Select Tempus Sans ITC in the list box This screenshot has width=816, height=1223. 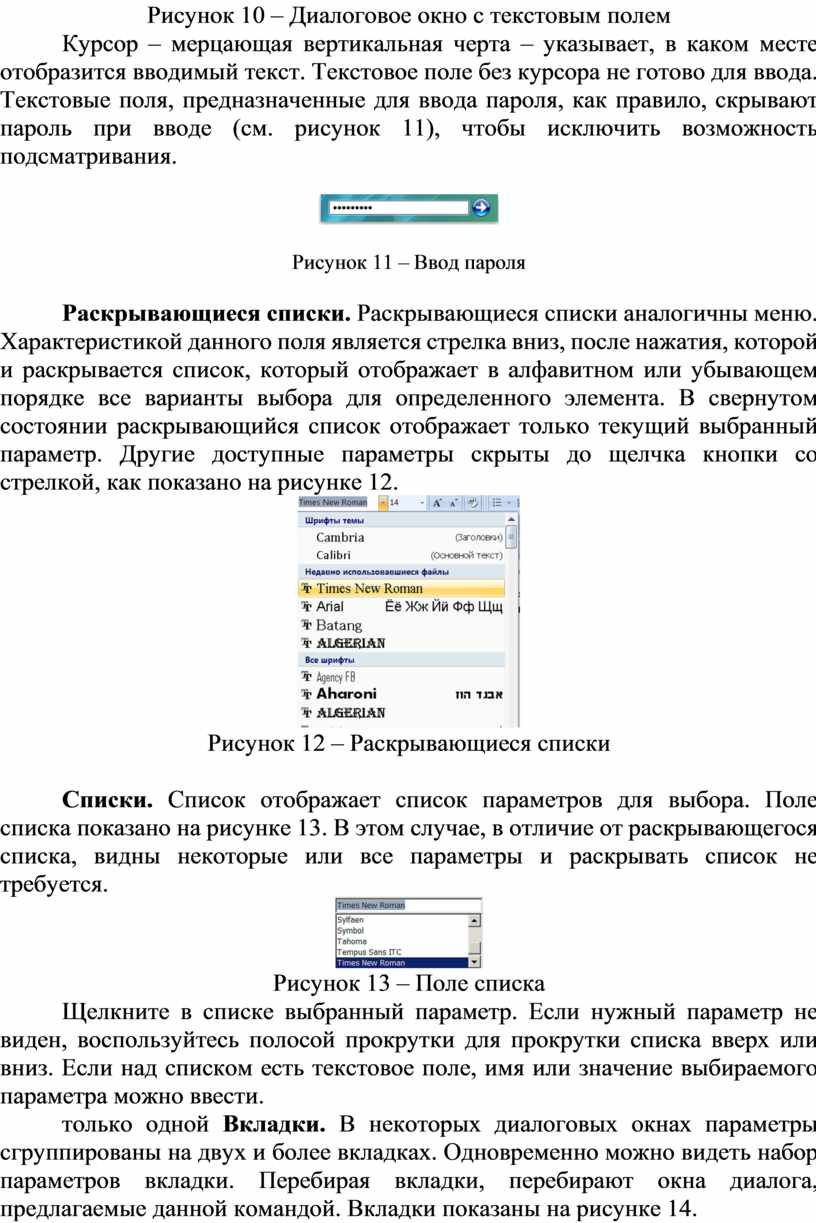tap(401, 952)
